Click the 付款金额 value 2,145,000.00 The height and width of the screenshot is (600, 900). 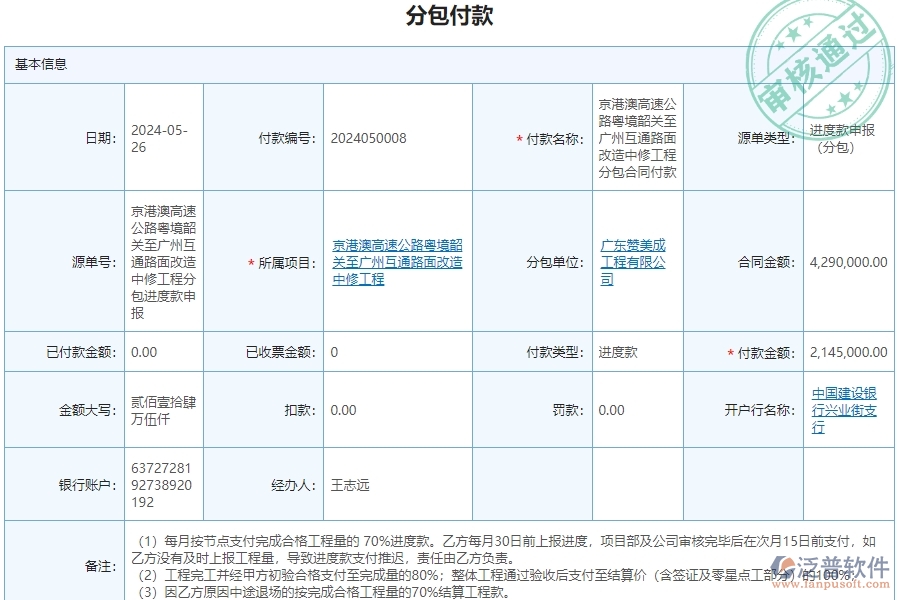[847, 352]
